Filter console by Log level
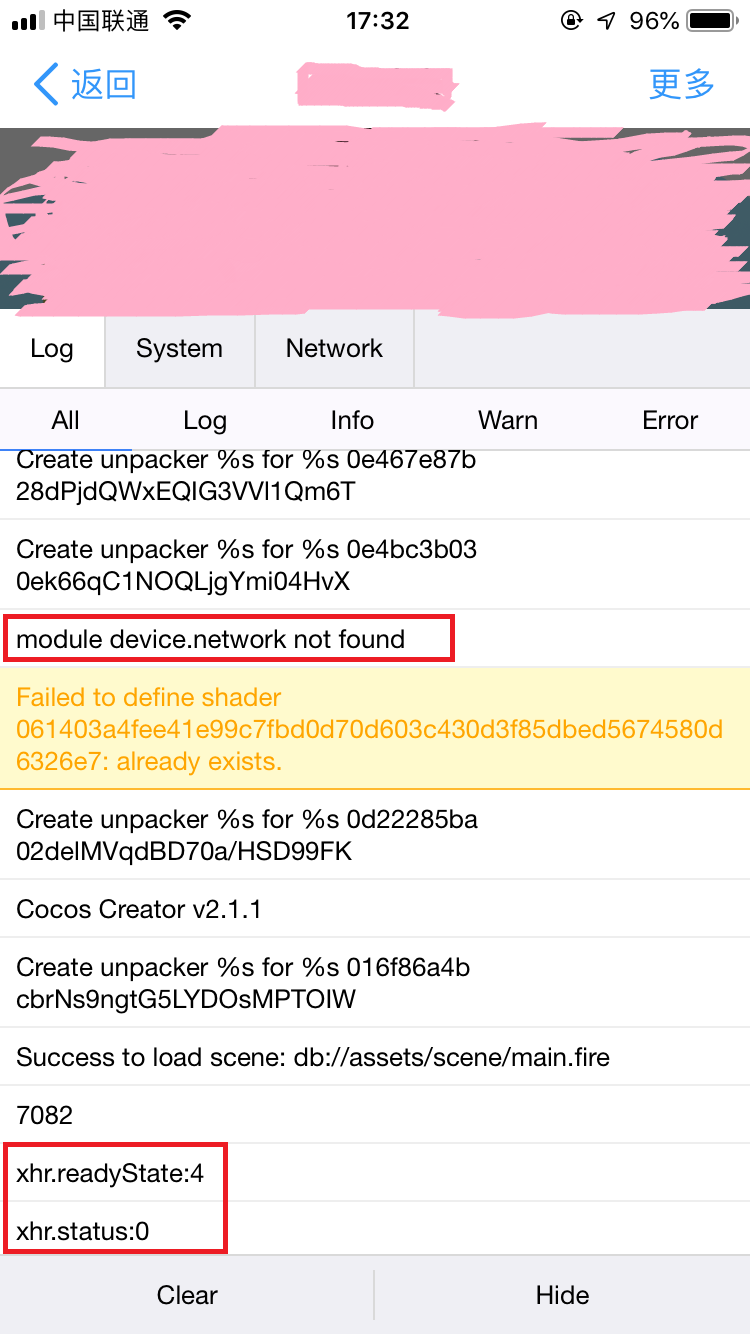 205,420
